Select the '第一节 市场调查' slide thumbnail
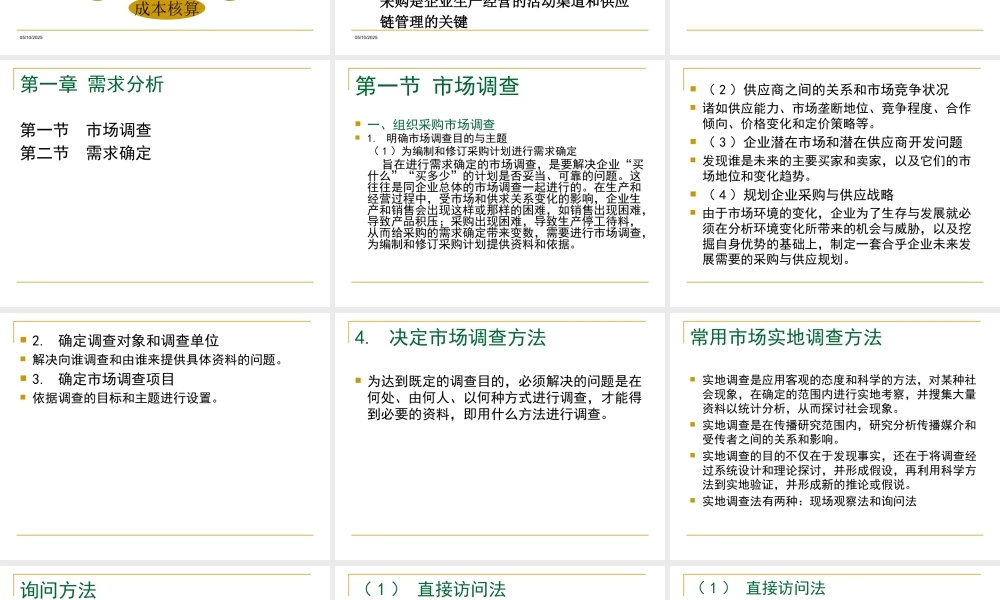Viewport: 1000px width, 600px height. pyautogui.click(x=499, y=183)
